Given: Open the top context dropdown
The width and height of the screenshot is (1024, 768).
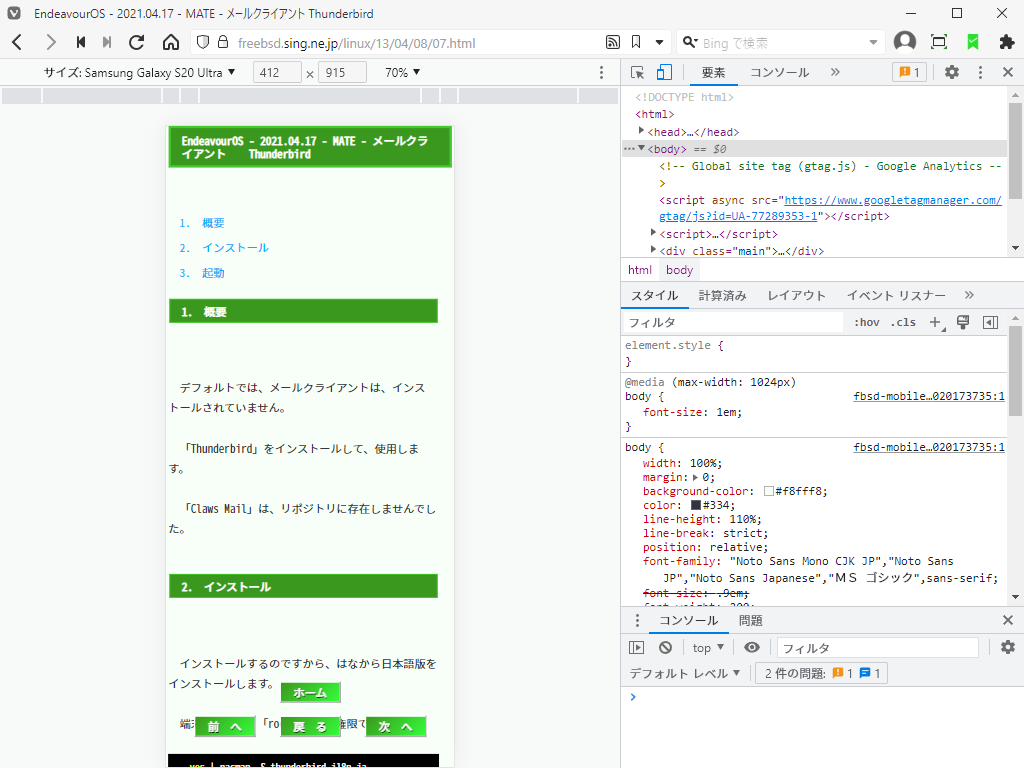Looking at the screenshot, I should (708, 647).
